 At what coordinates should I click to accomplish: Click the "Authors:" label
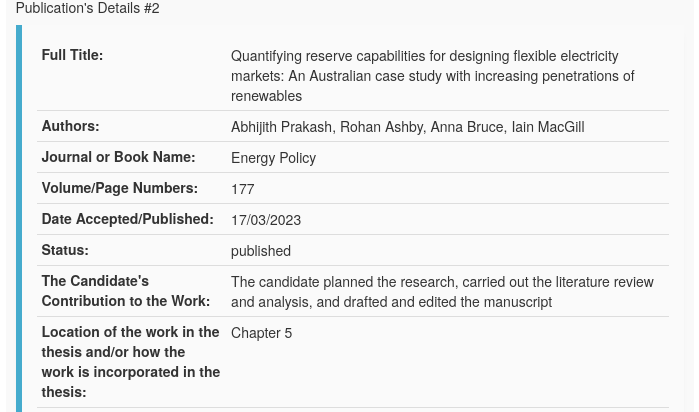70,127
